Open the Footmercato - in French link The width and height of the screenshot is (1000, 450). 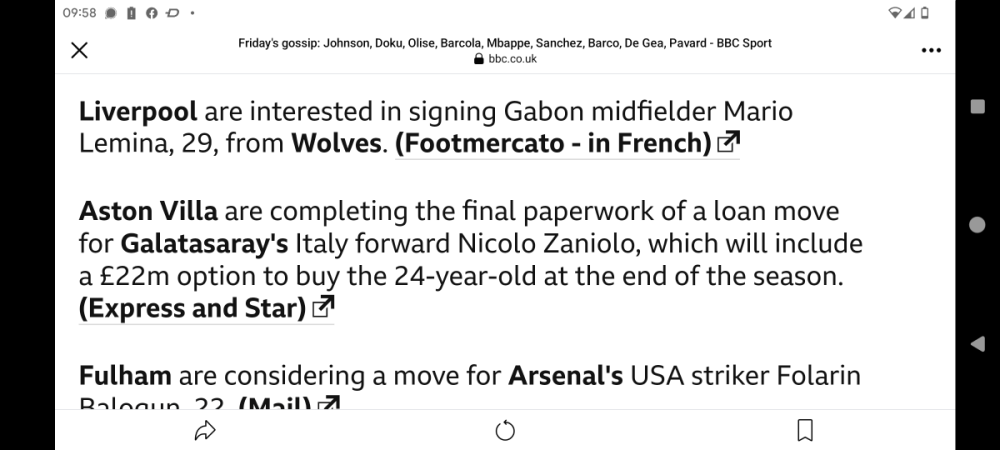tap(554, 144)
